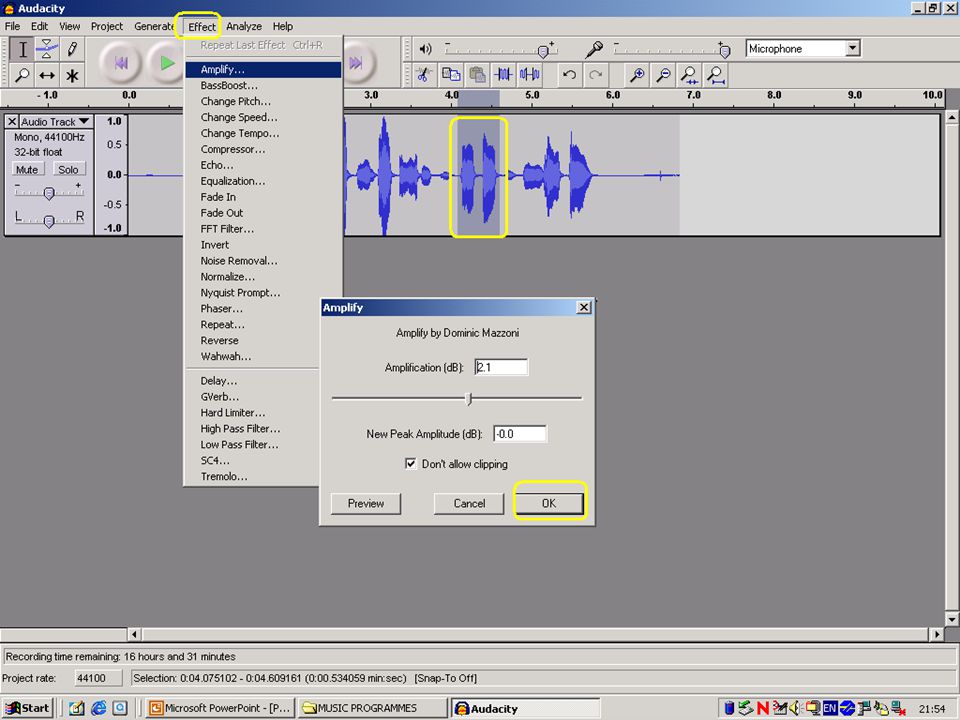
Task: Click the speaker output volume icon
Action: coord(426,49)
